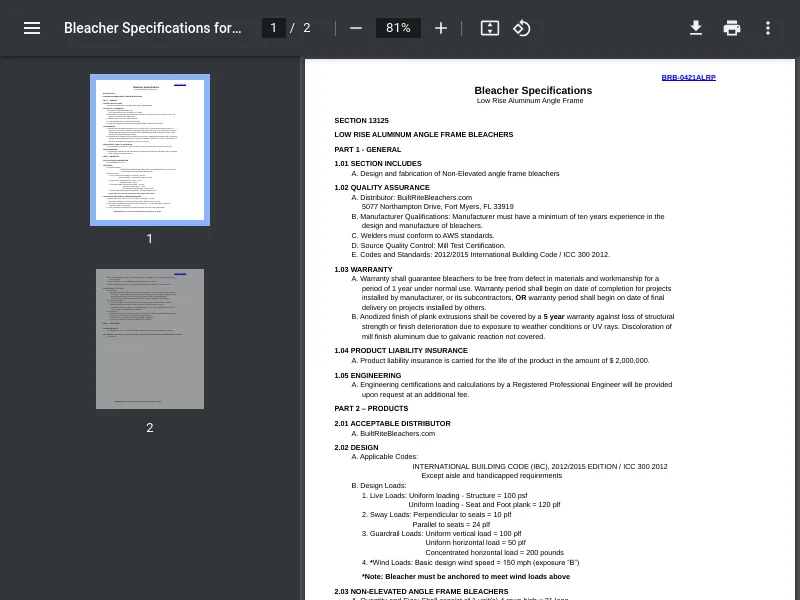Click '1.03 WARRANTY' heading
The width and height of the screenshot is (800, 600).
pyautogui.click(x=363, y=269)
